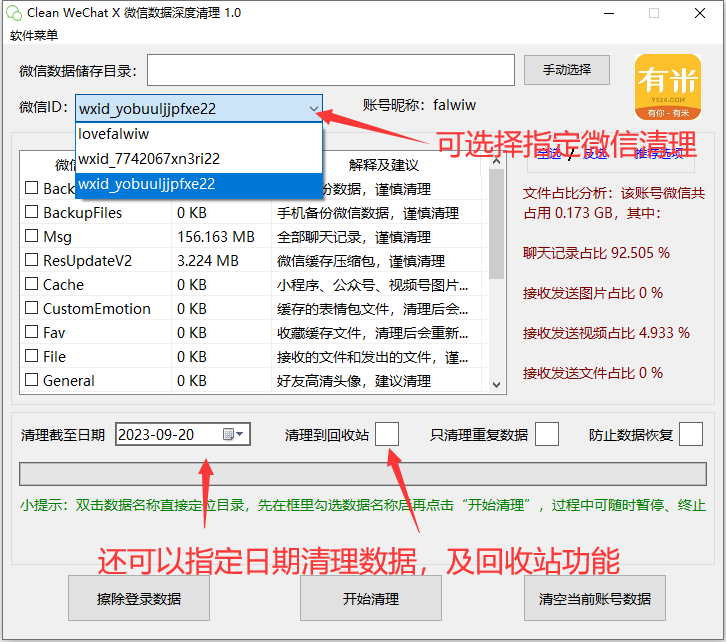This screenshot has height=642, width=726.
Task: Click the 全部聊天记录，谨慎清理 description cell
Action: [x=354, y=237]
